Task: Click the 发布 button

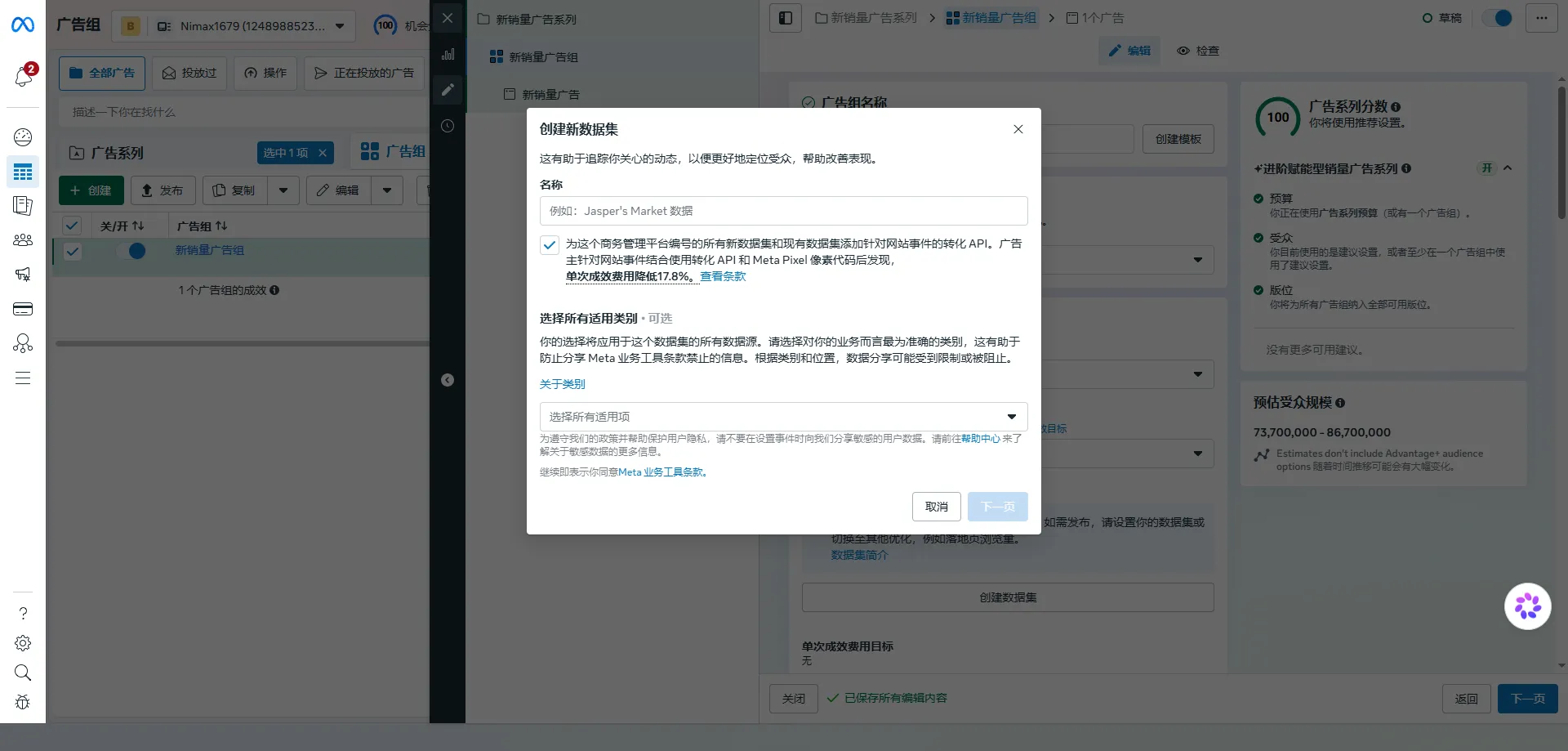Action: pyautogui.click(x=163, y=190)
